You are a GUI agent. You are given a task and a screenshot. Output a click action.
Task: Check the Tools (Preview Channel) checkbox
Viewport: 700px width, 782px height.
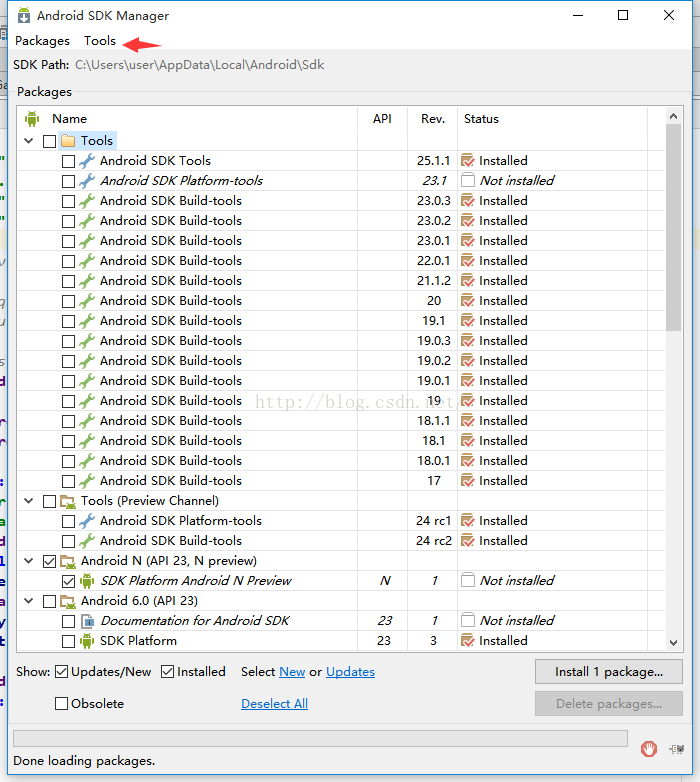[x=49, y=501]
